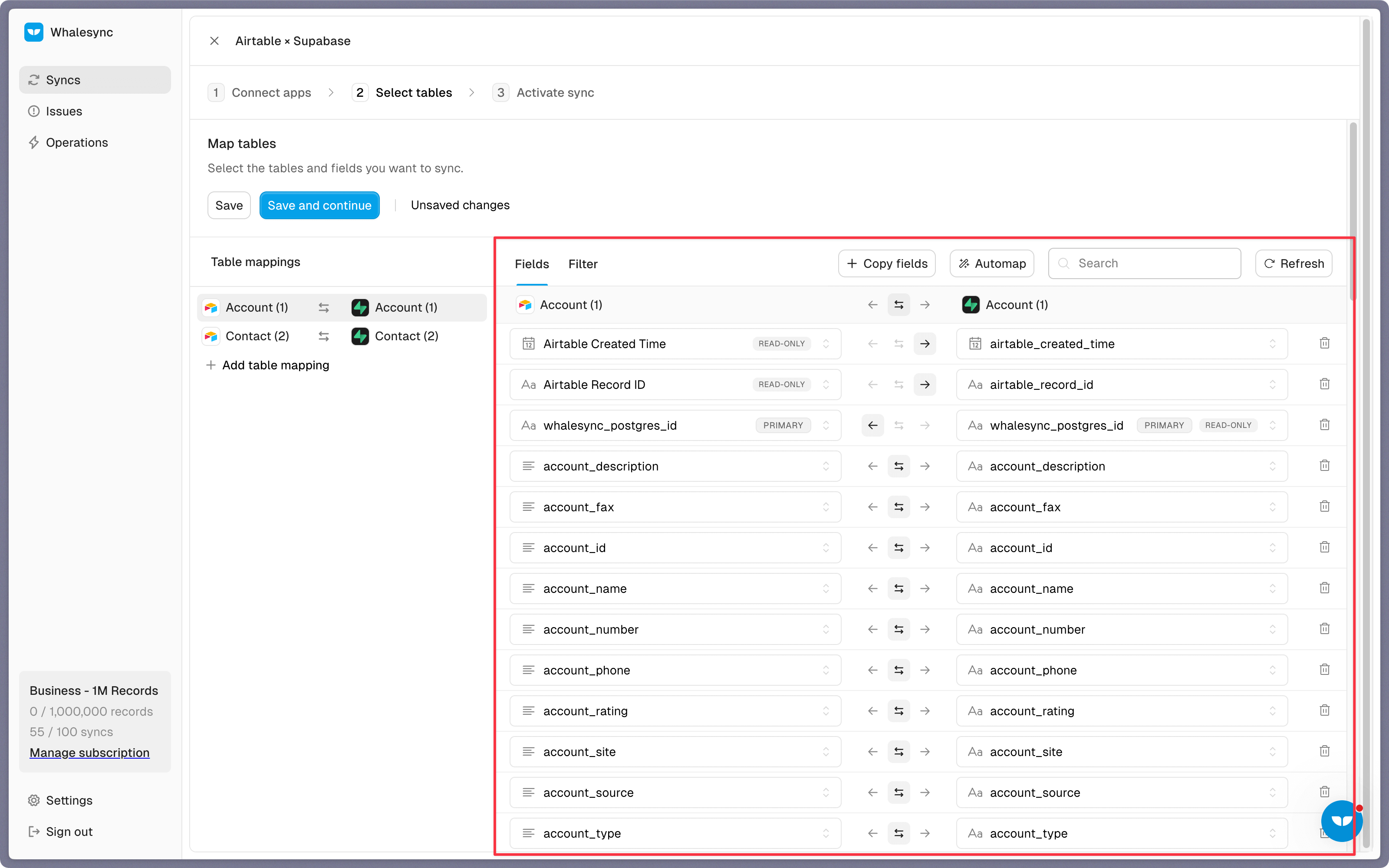This screenshot has width=1389, height=868.
Task: Open the Supabase account_fax field dropdown
Action: [x=1122, y=507]
